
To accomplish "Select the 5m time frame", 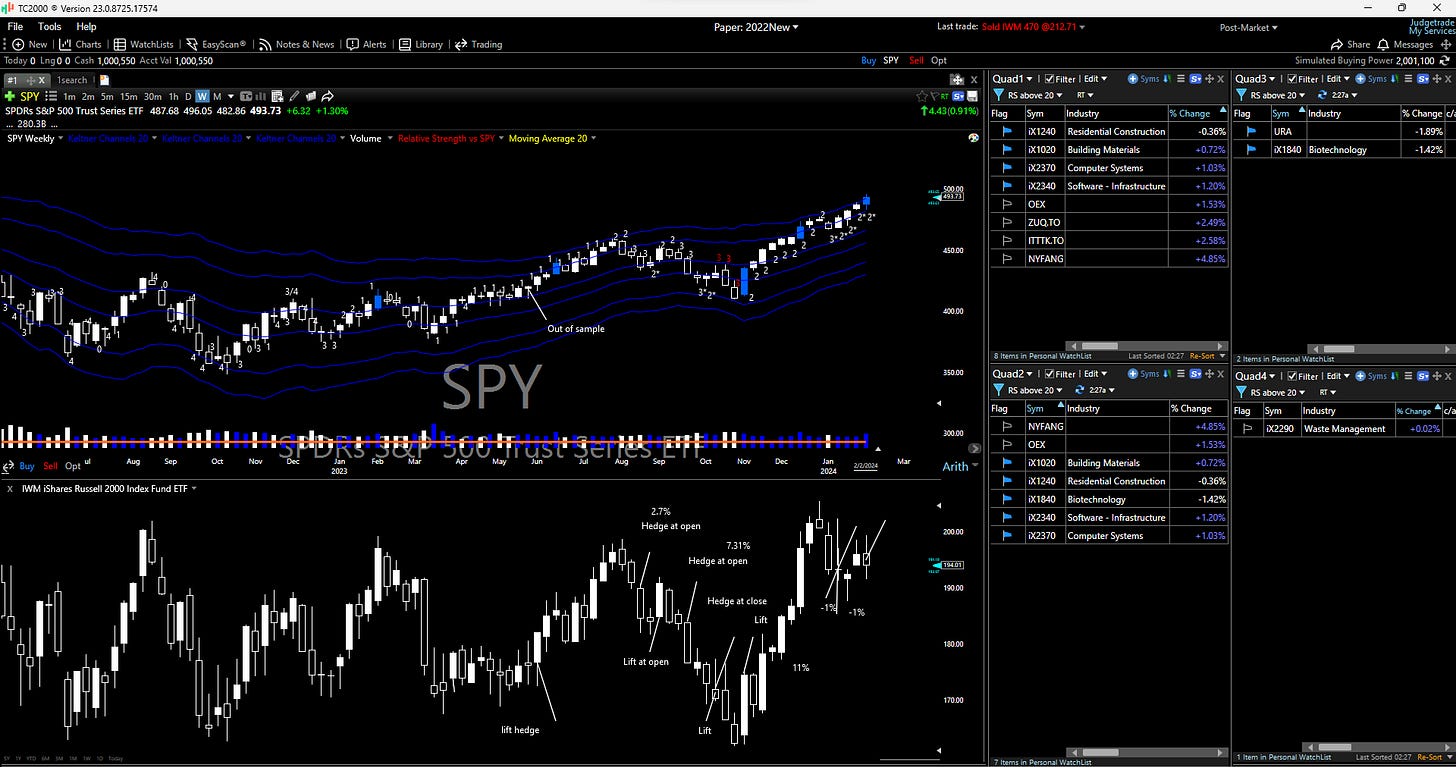I will pyautogui.click(x=107, y=96).
